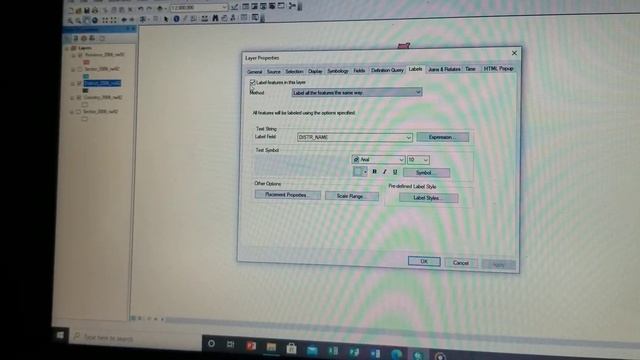This screenshot has width=640, height=360.
Task: Toggle underline text formatting for labels
Action: pyautogui.click(x=395, y=172)
